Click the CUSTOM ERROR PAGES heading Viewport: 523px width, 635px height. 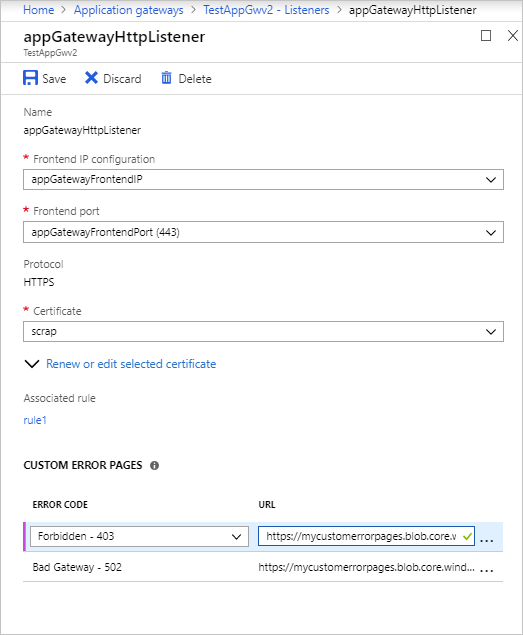(83, 465)
